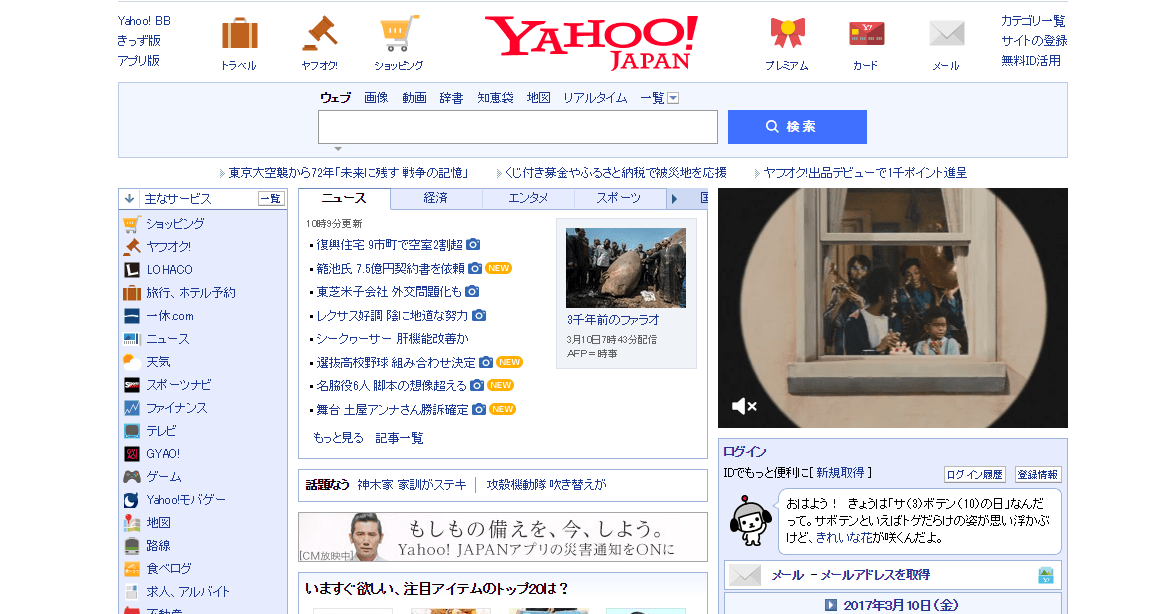Click the 一休.com sidebar icon

point(132,316)
